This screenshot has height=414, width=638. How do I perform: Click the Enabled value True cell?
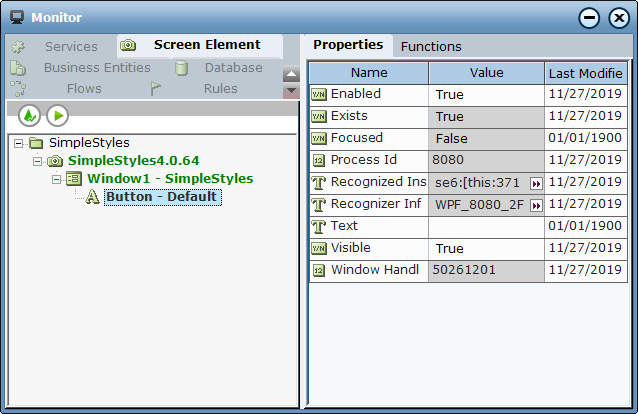[486, 95]
